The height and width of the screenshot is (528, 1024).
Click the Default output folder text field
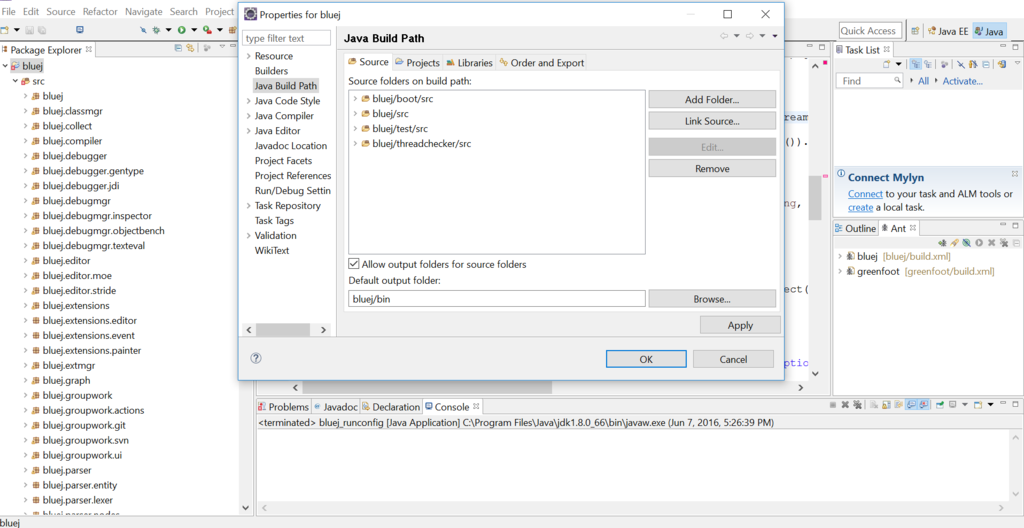[497, 299]
